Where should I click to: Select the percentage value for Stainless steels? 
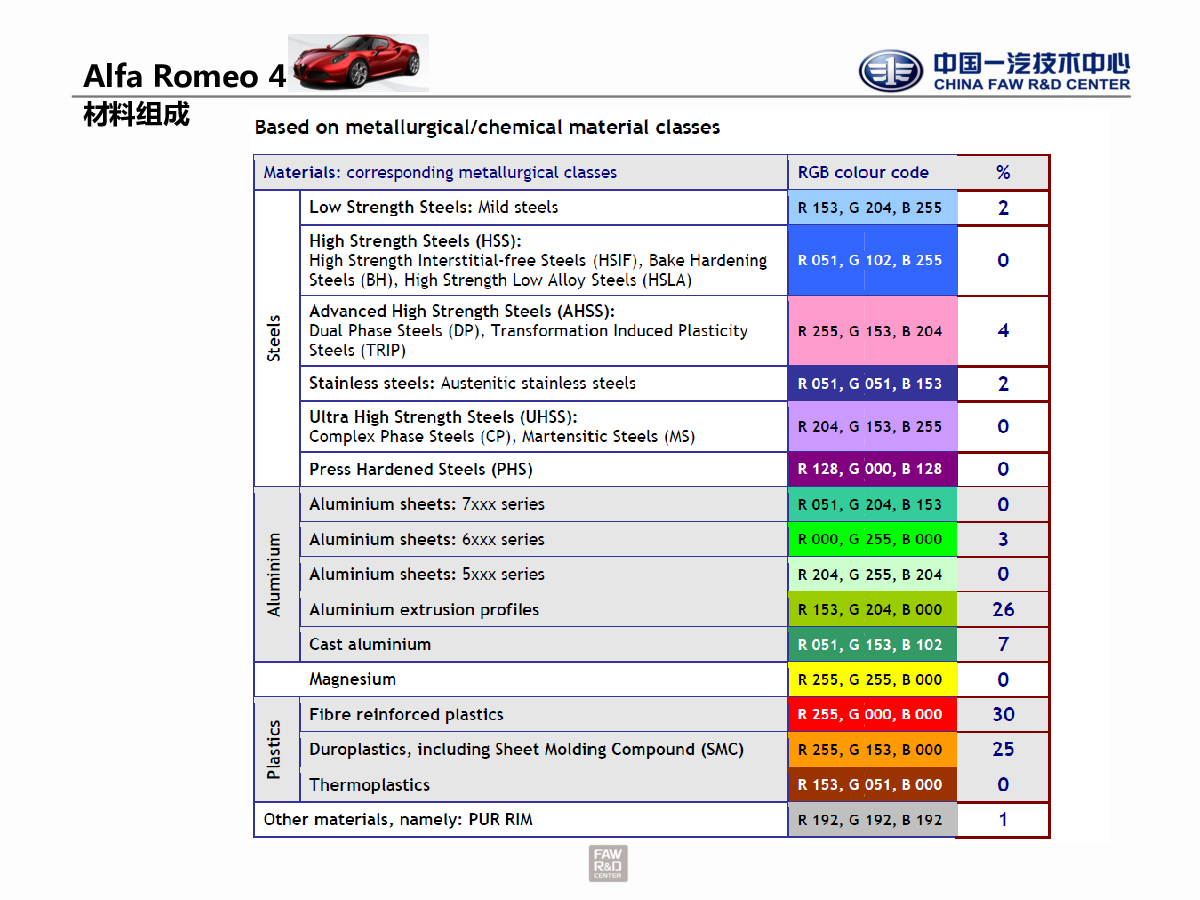[1003, 384]
